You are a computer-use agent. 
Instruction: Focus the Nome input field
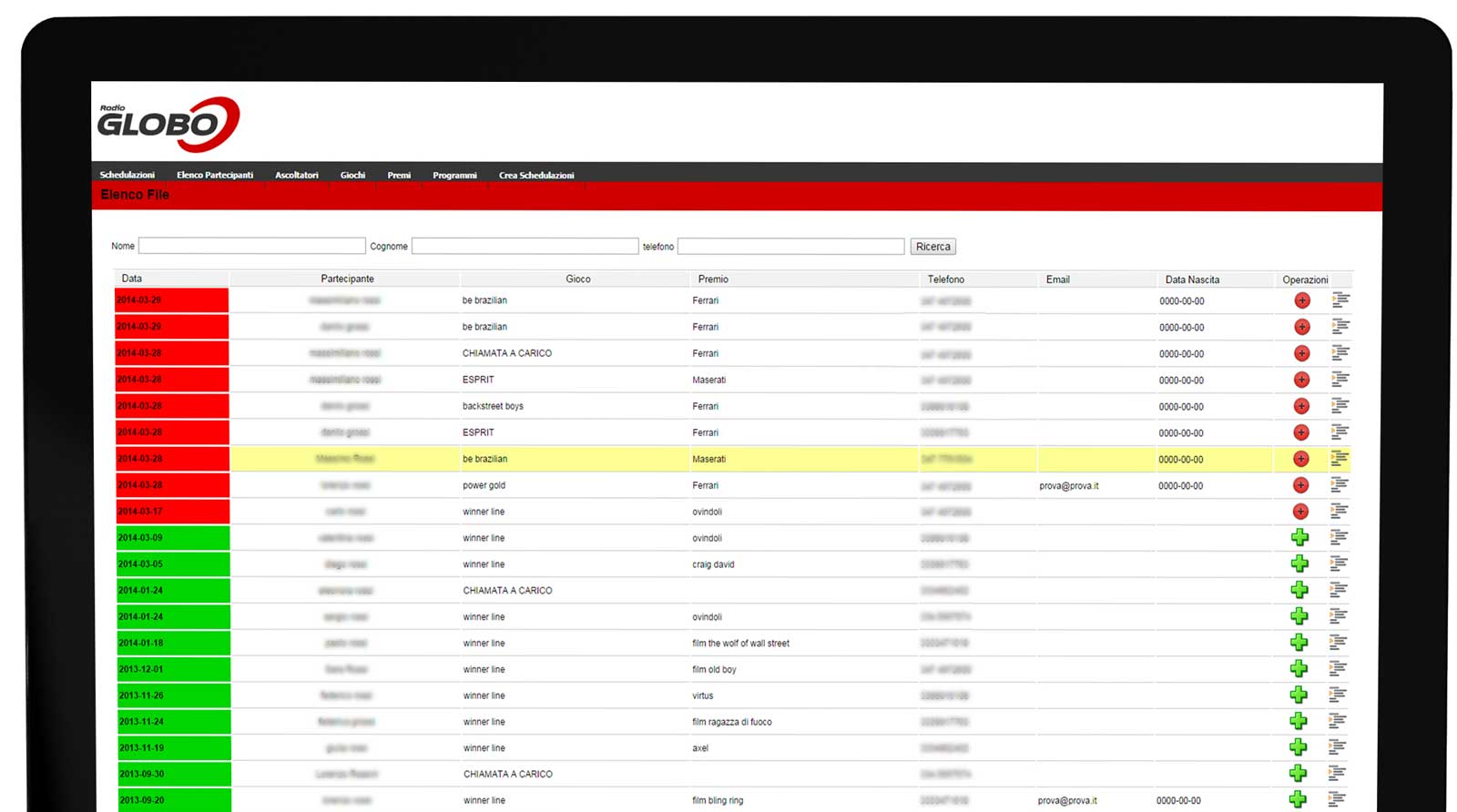click(x=252, y=246)
